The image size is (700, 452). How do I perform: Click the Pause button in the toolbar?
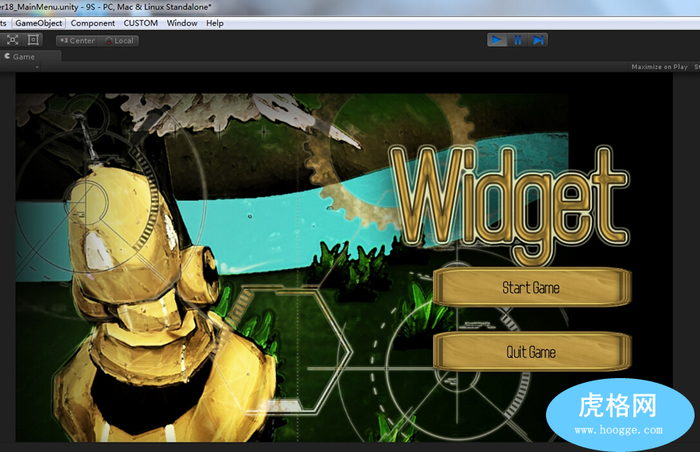pos(517,40)
